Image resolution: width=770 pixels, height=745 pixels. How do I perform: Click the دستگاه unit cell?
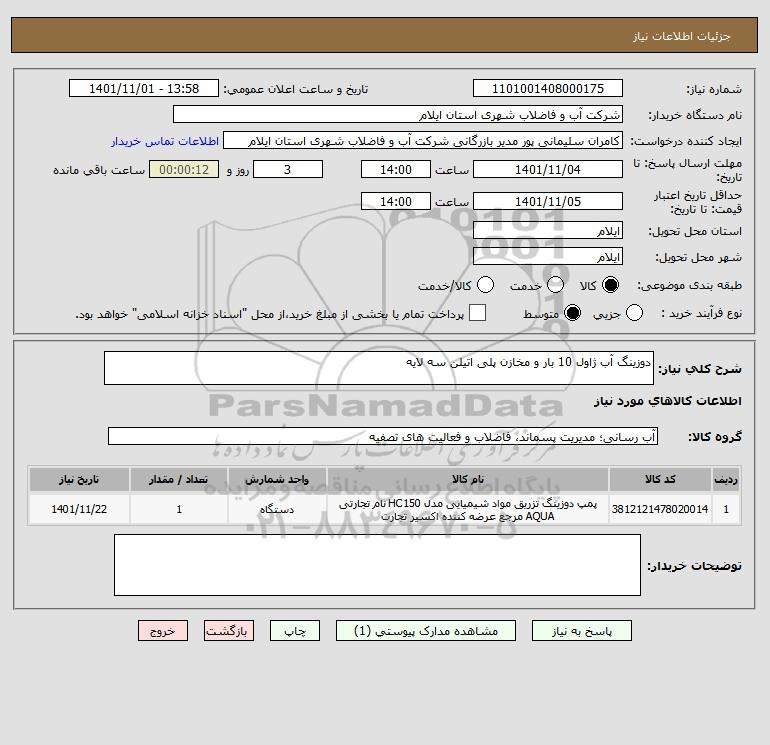coord(277,509)
